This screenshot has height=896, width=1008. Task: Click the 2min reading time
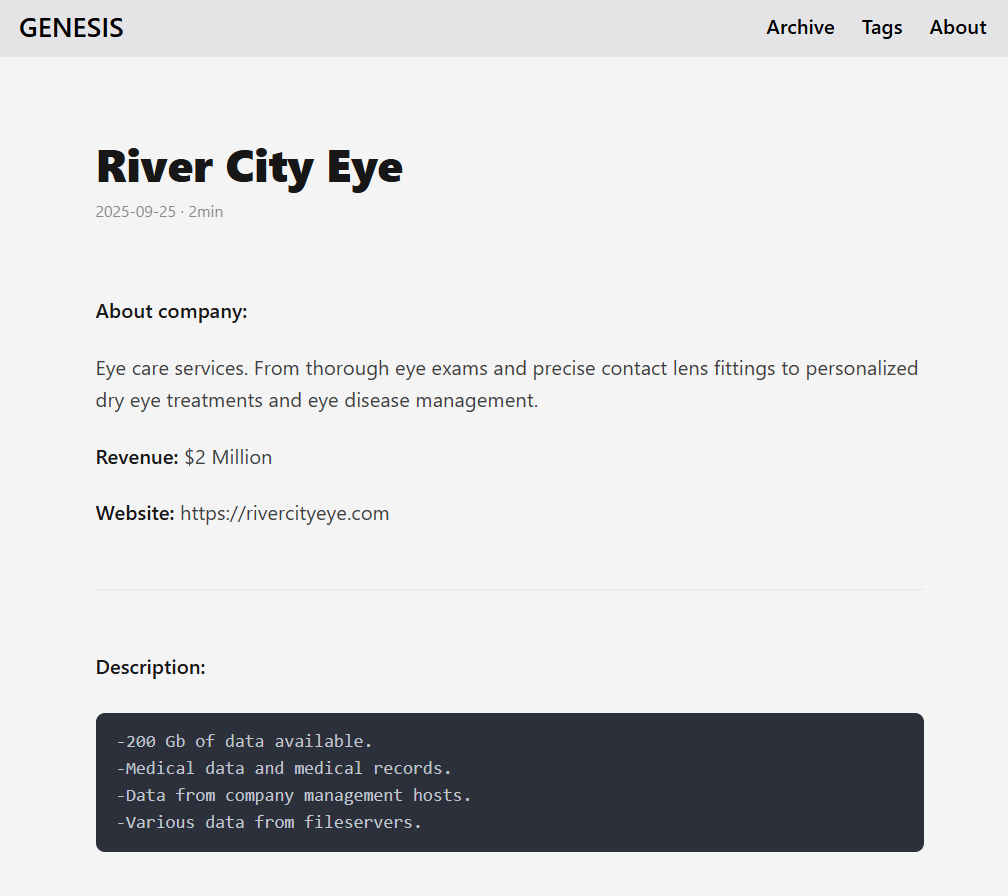tap(206, 211)
